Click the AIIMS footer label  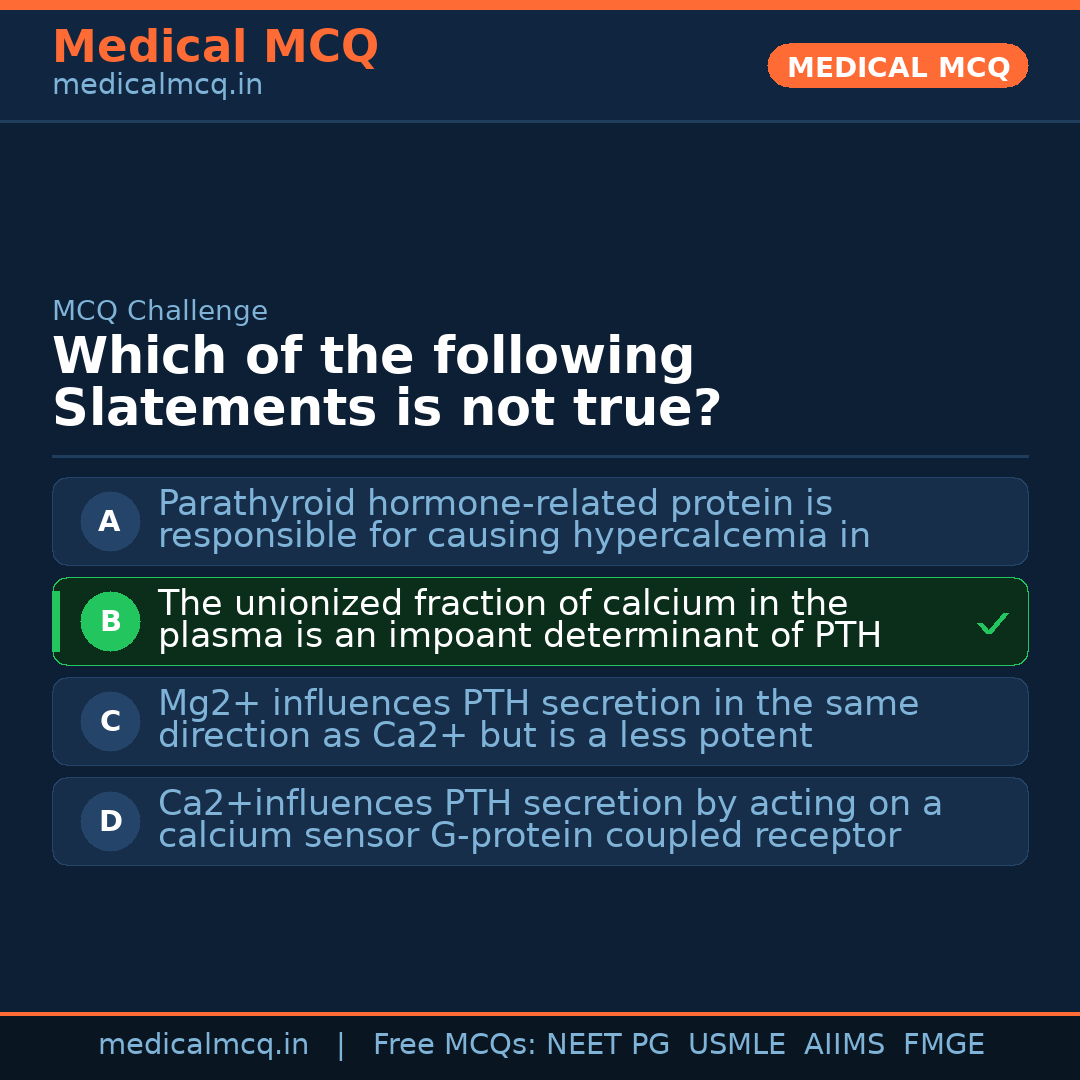844,1045
